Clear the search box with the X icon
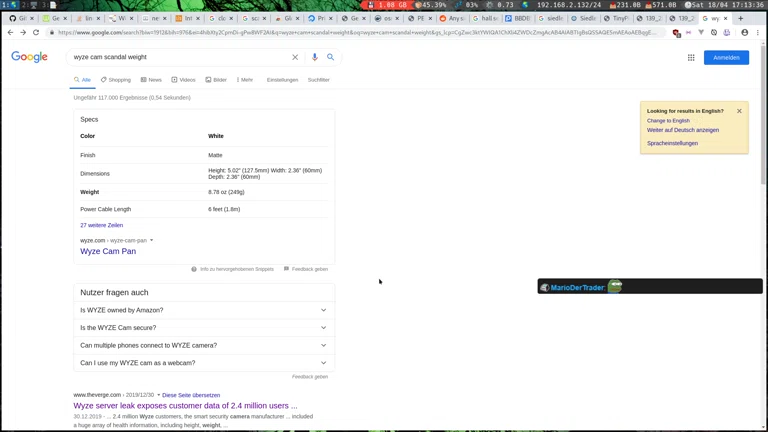Image resolution: width=768 pixels, height=432 pixels. click(295, 57)
